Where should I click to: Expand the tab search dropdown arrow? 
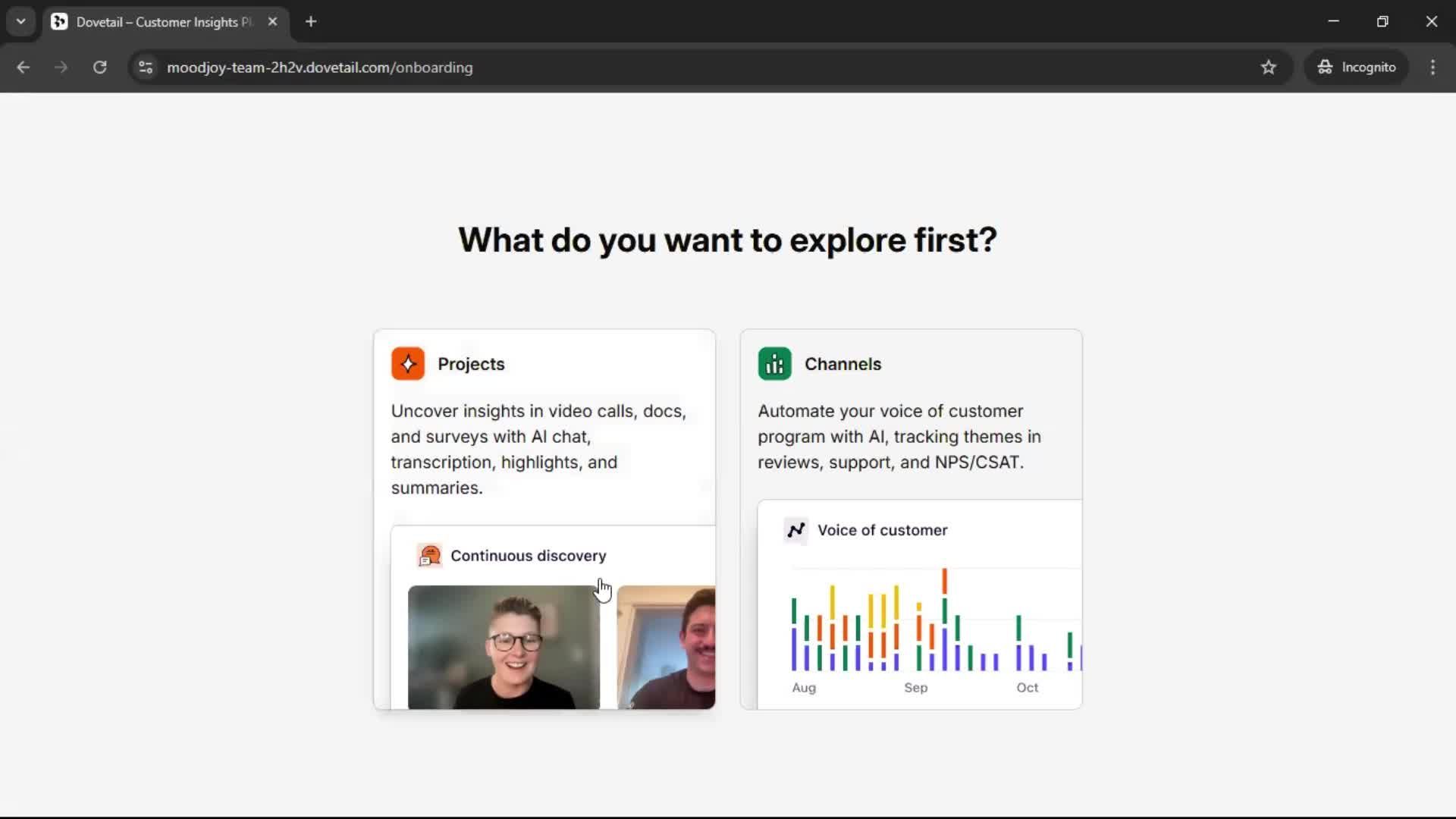(20, 21)
